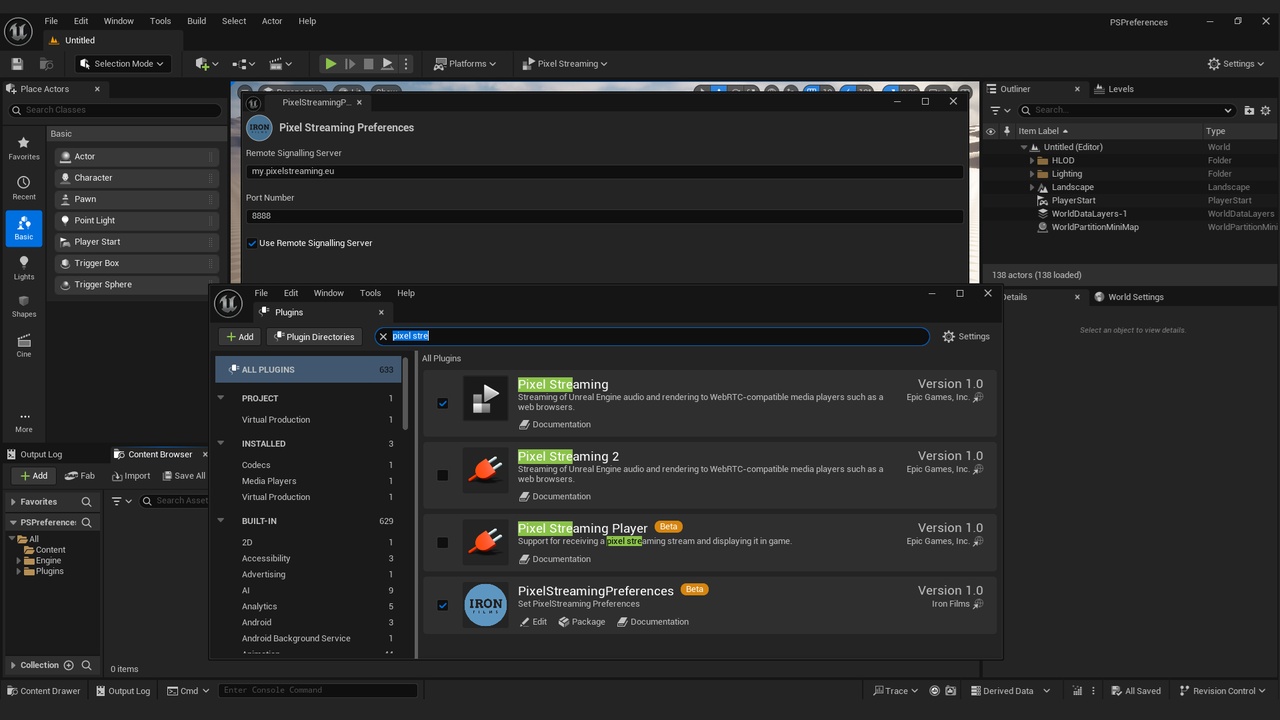Open the Pixel Streaming toolbar dropdown
This screenshot has height=720, width=1280.
(x=565, y=64)
